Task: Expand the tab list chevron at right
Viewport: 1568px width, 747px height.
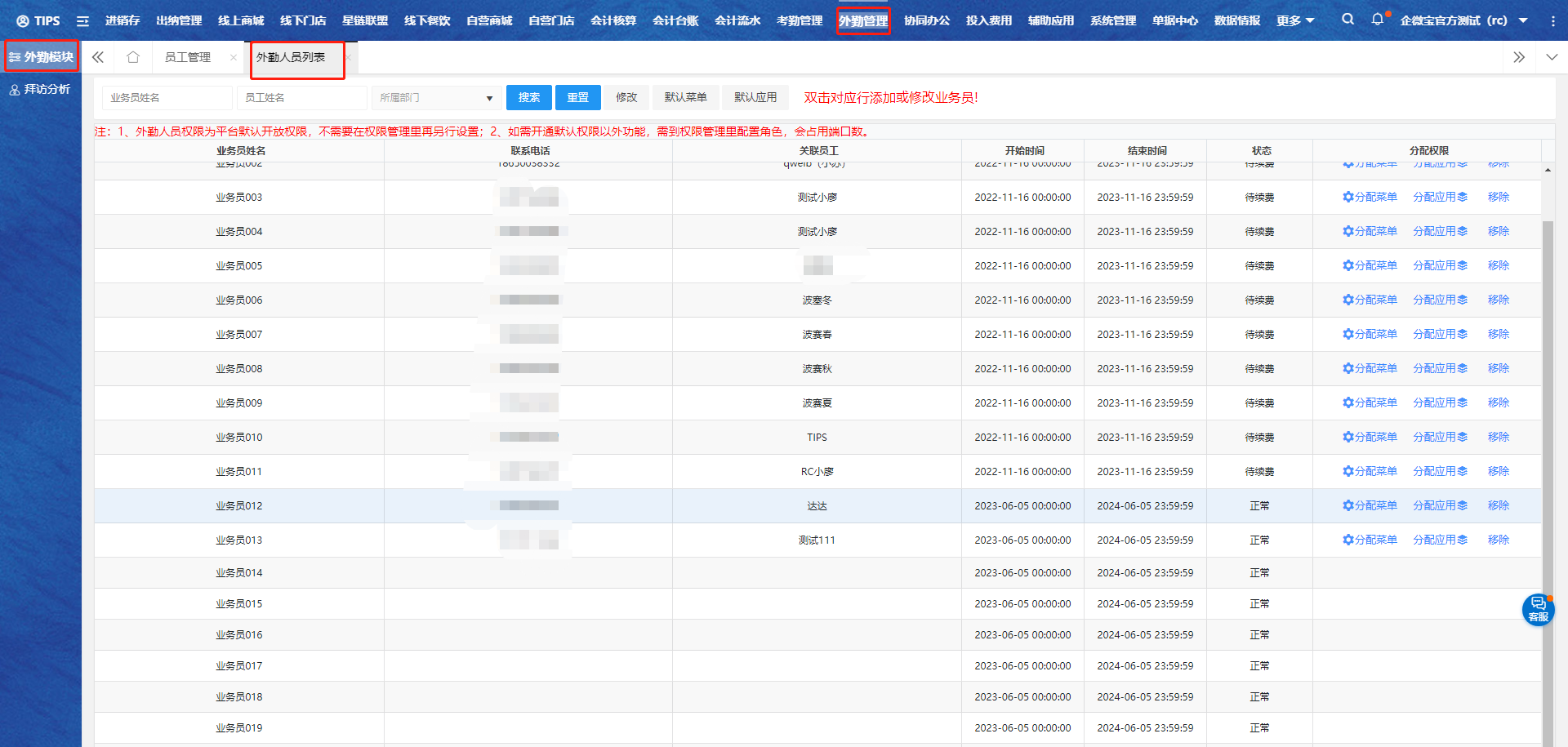Action: point(1552,57)
